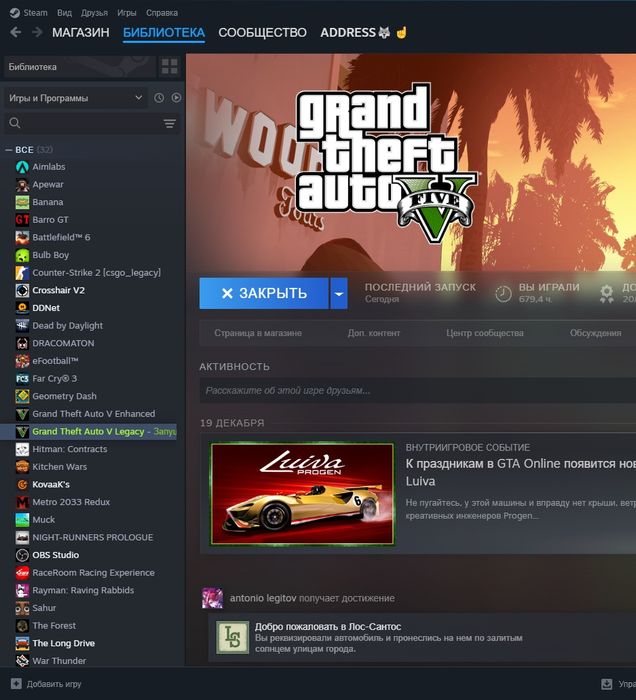
Task: Open Центр сообщества link
Action: click(x=485, y=333)
